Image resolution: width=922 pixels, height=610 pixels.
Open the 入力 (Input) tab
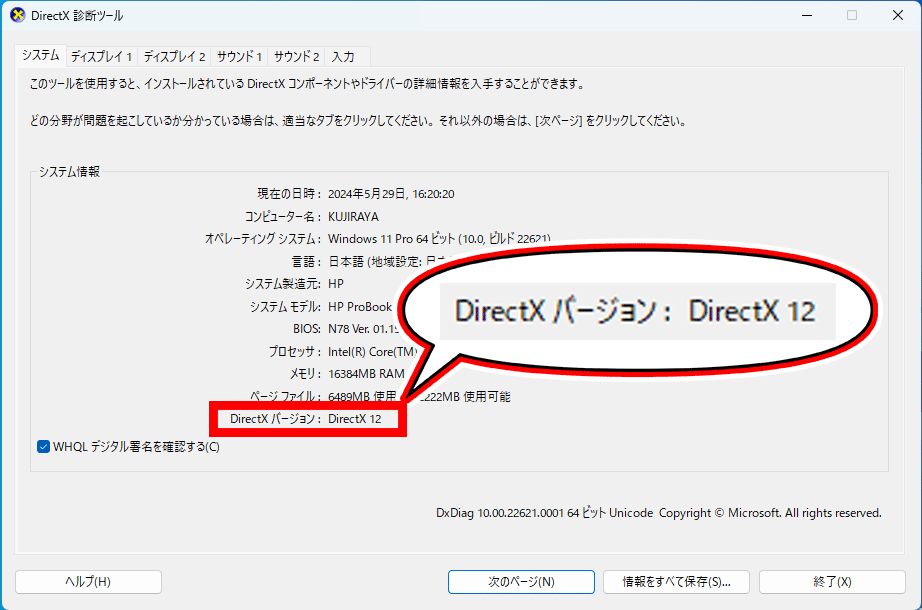click(x=345, y=57)
